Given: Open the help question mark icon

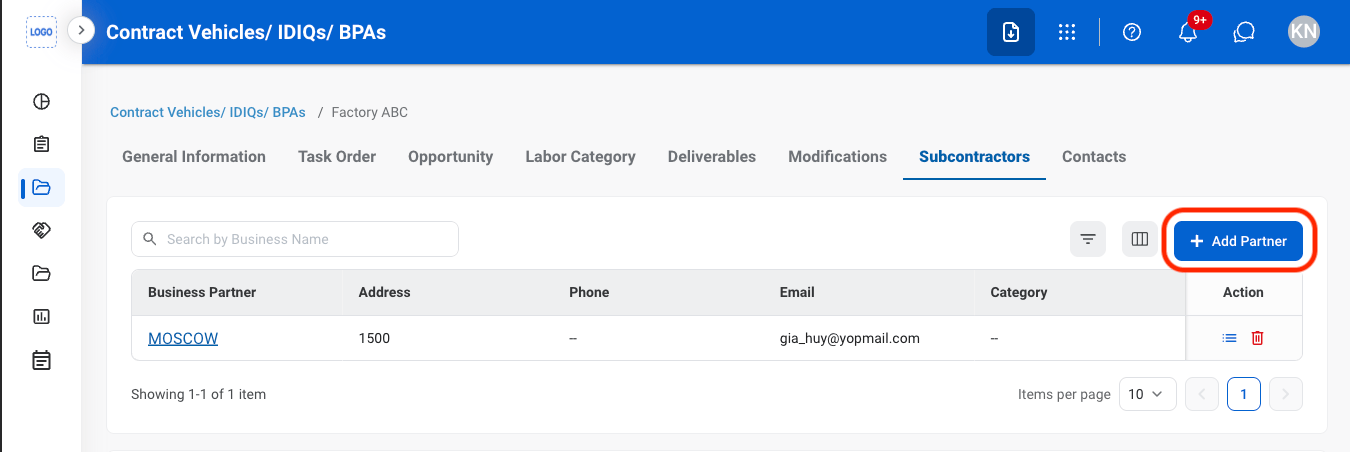Looking at the screenshot, I should pos(1132,32).
